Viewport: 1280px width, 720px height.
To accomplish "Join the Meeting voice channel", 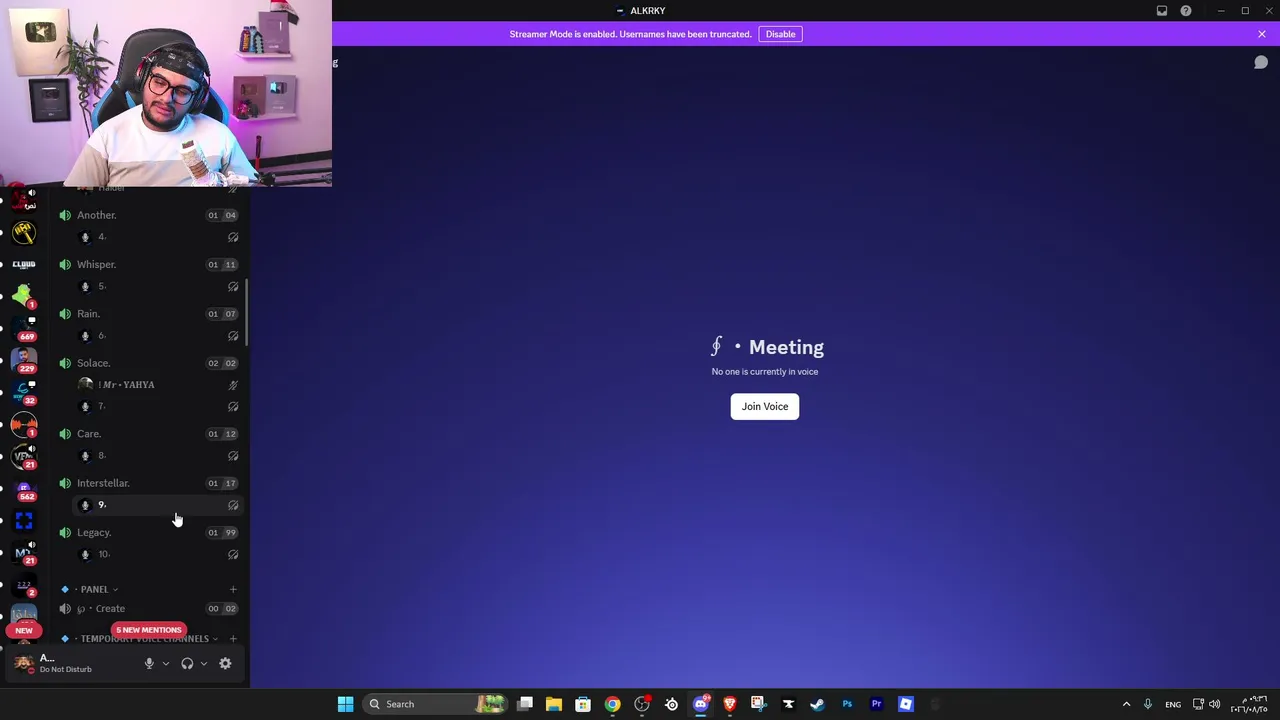I will (x=765, y=406).
